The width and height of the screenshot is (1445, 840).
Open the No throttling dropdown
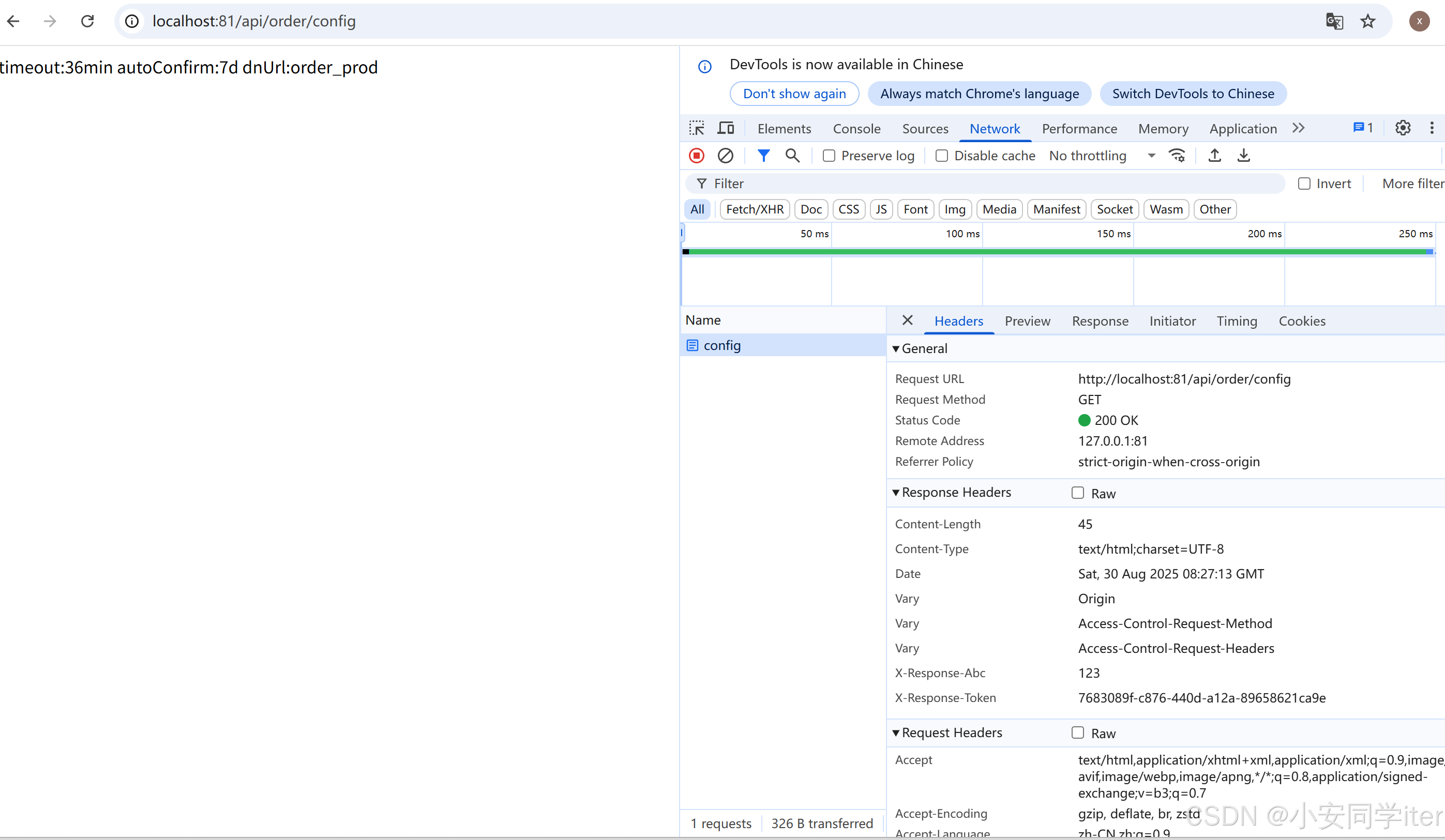(1102, 156)
